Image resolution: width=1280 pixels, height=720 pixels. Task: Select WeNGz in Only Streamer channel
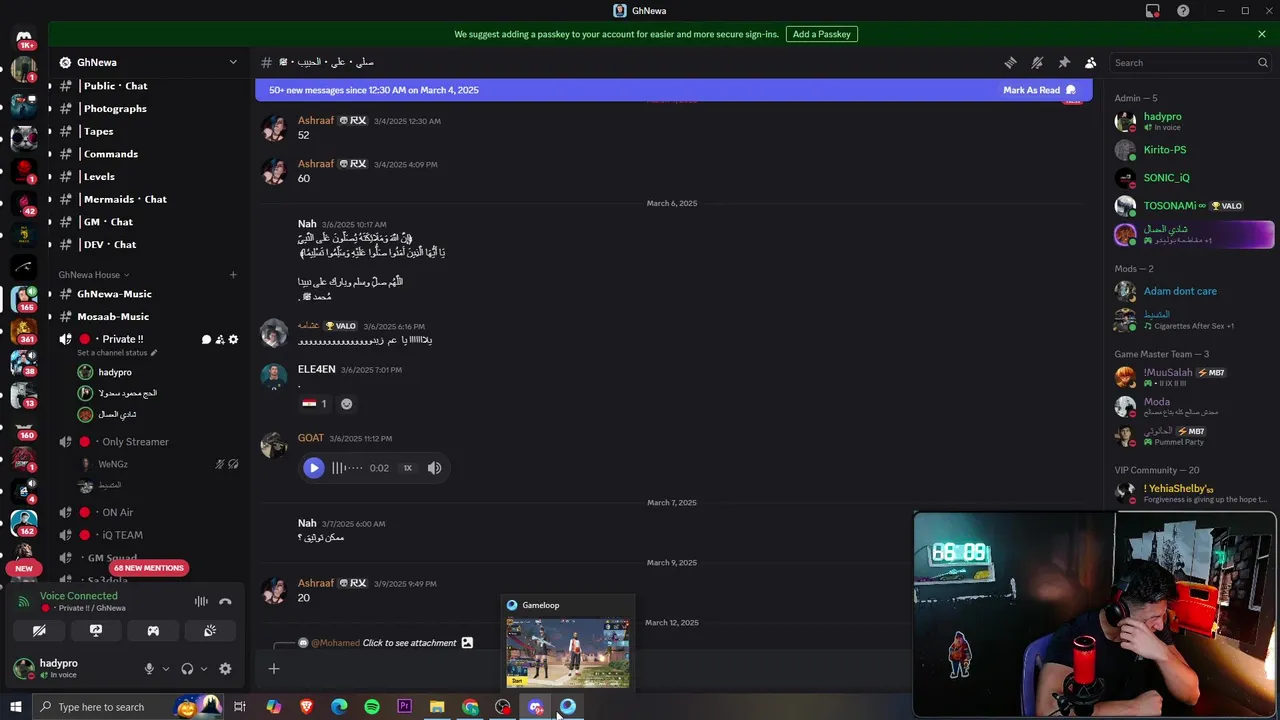(112, 464)
